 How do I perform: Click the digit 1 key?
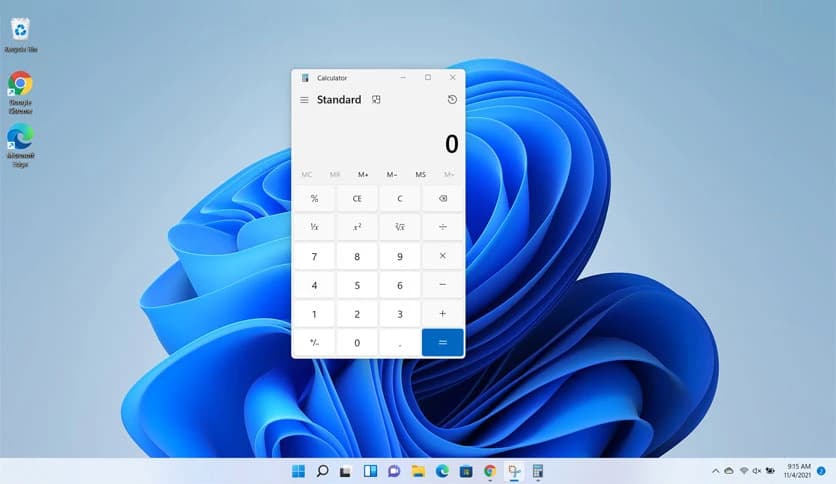(x=315, y=313)
